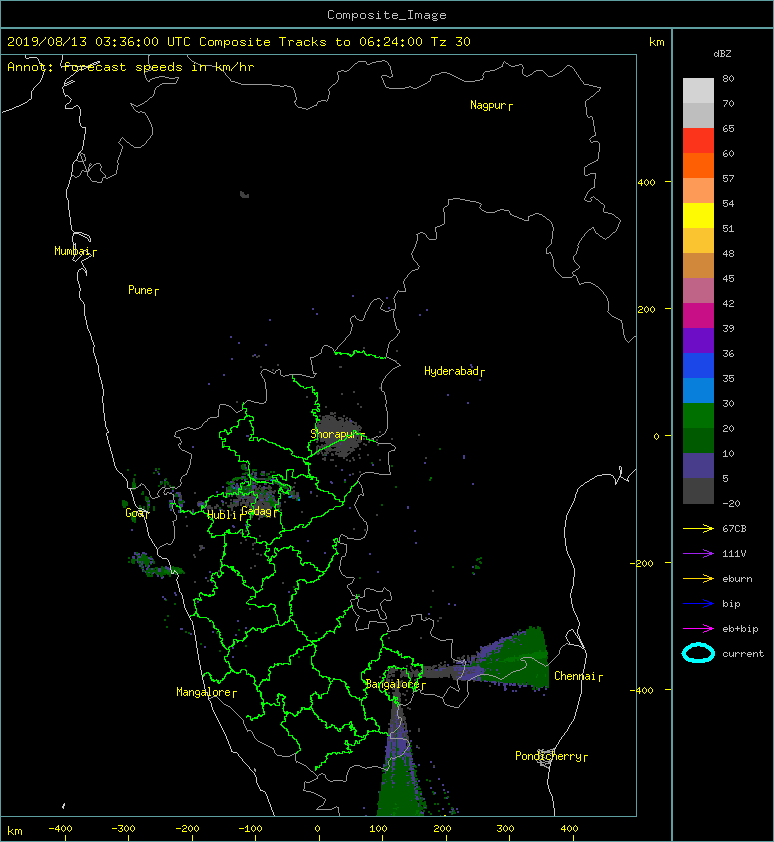Click the 67CB legend label
Image resolution: width=774 pixels, height=842 pixels.
coord(734,528)
